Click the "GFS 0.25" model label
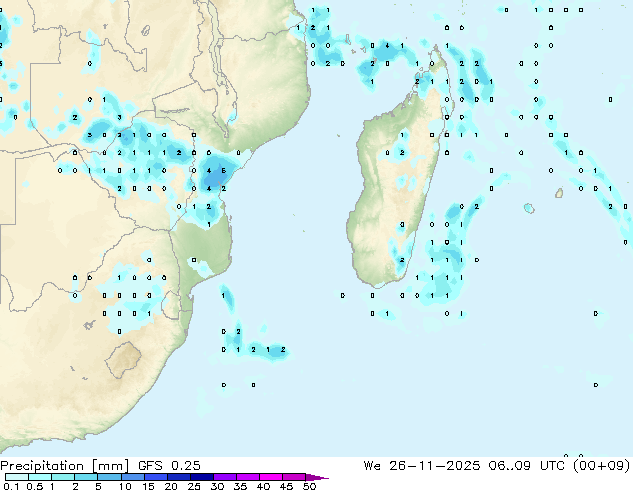634x490 pixels. click(x=169, y=466)
